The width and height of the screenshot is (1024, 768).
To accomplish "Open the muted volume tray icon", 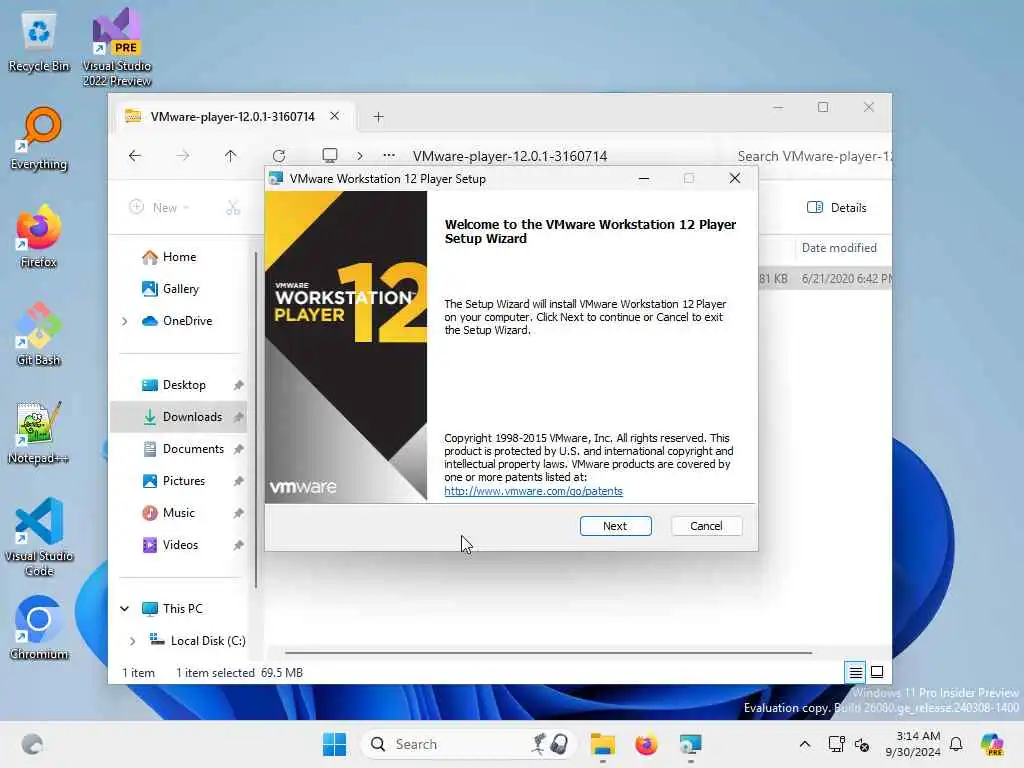I will point(862,744).
